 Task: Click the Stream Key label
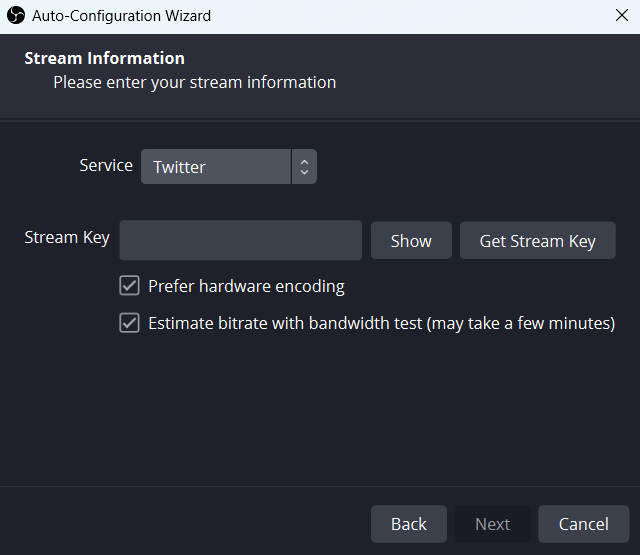67,238
